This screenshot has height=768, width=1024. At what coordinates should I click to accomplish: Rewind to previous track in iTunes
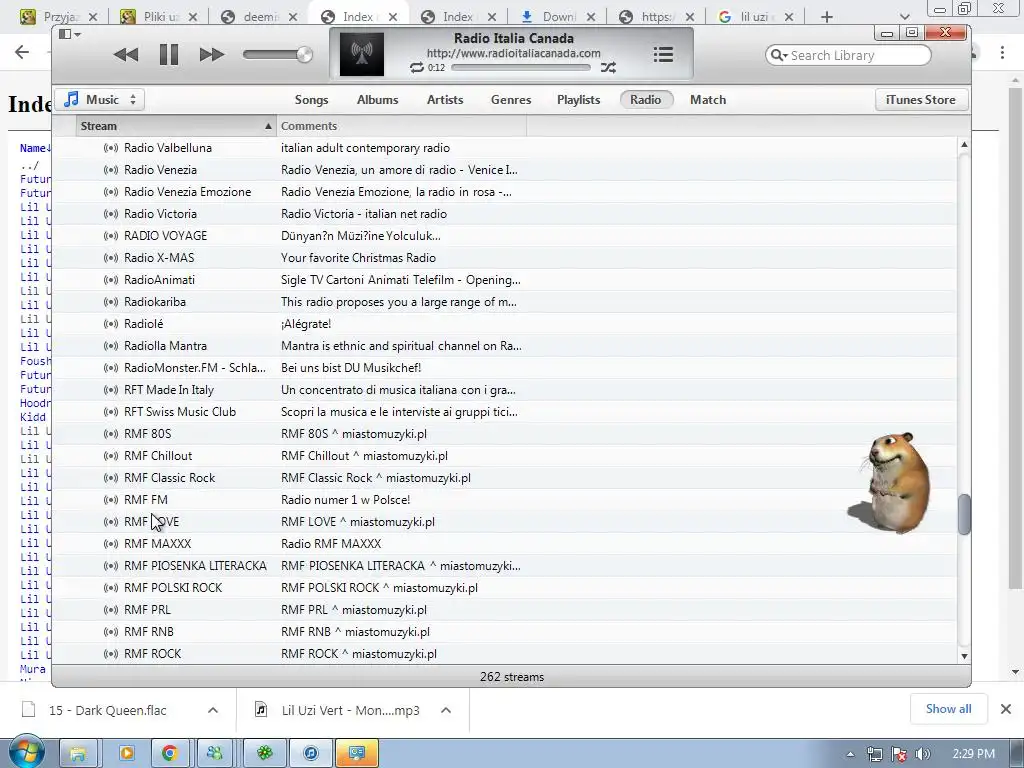point(125,55)
